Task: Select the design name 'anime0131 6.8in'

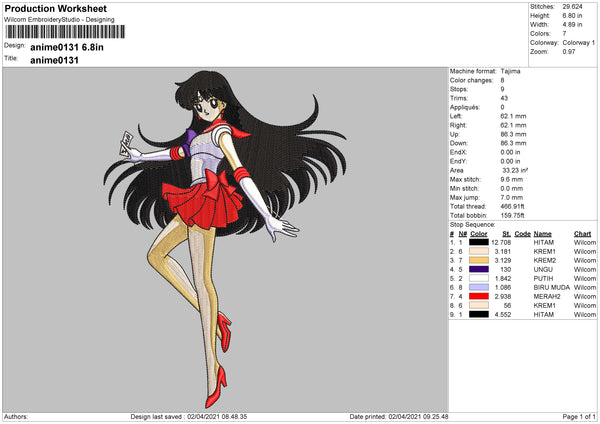Action: pos(67,47)
